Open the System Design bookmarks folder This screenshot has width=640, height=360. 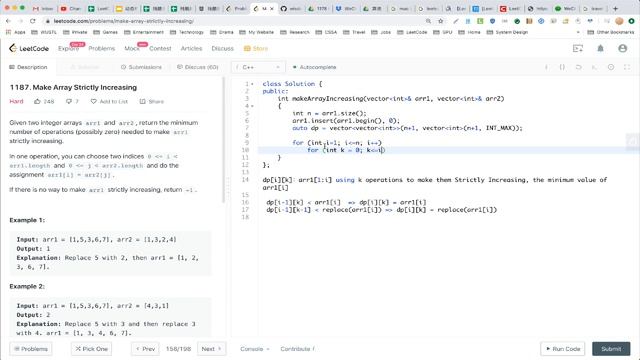tap(507, 32)
